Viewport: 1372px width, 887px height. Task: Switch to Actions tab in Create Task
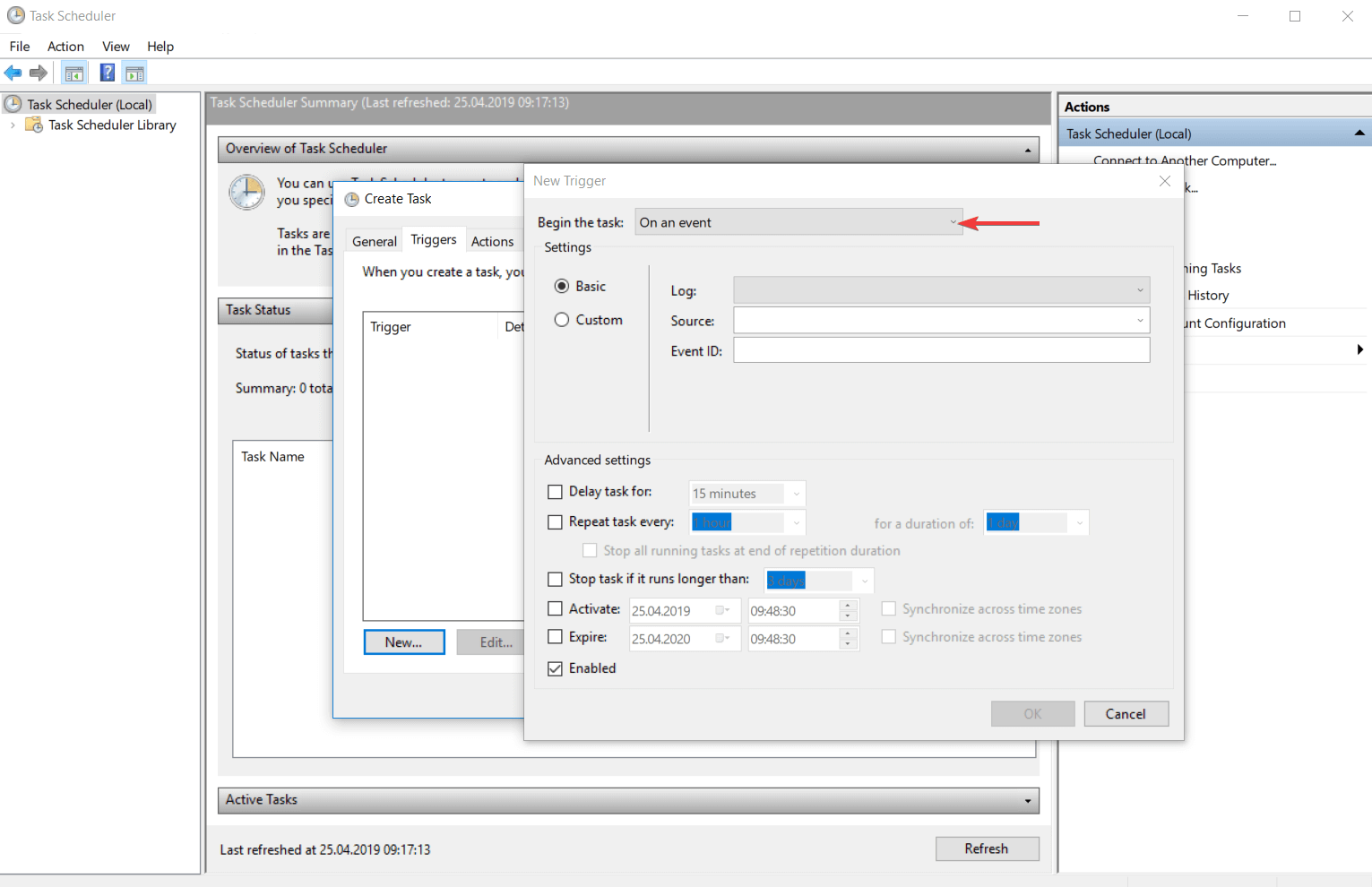(493, 242)
